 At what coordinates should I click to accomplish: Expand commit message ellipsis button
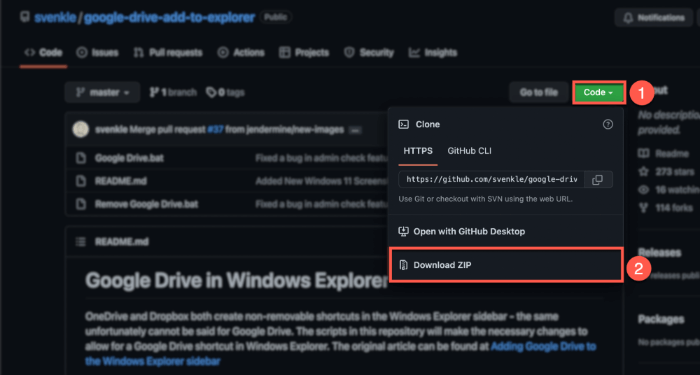point(355,130)
